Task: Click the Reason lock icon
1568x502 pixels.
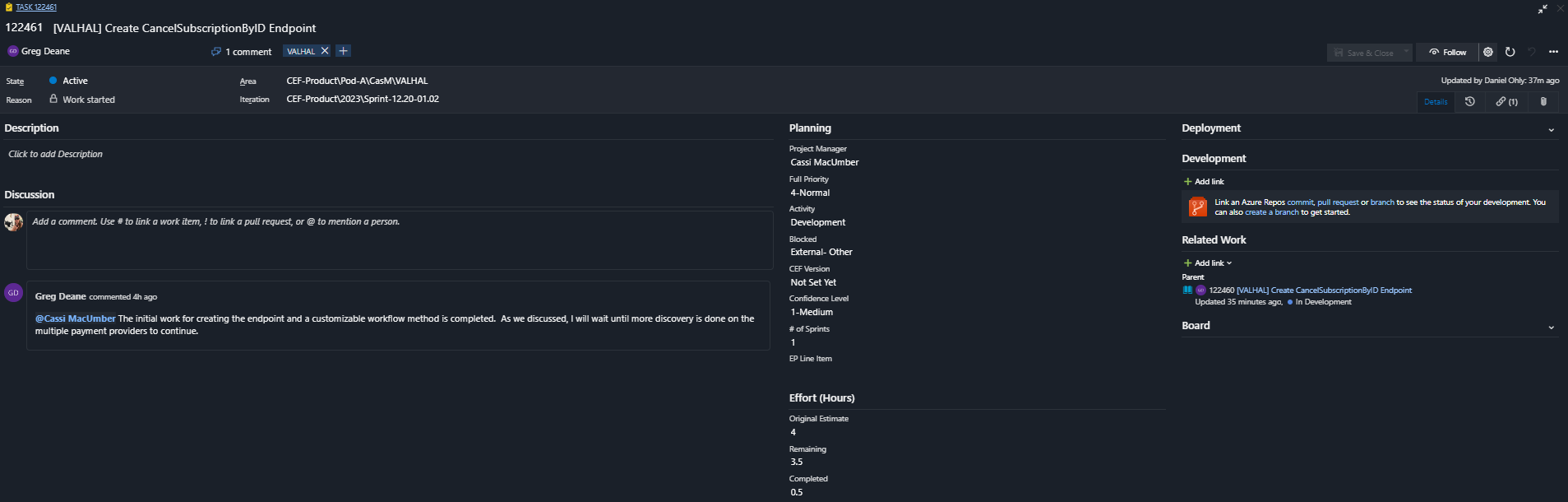Action: coord(53,99)
